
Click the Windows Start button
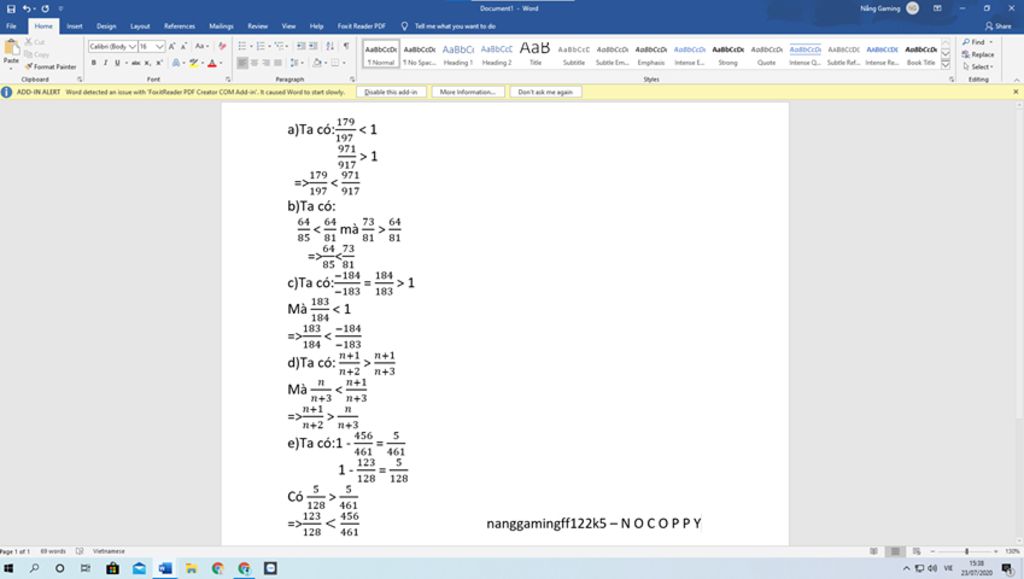[x=8, y=569]
